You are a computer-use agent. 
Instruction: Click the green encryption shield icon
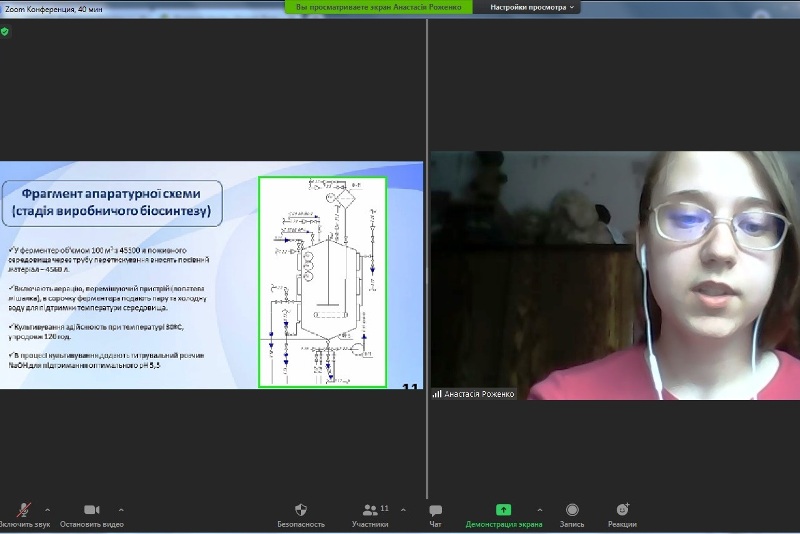tap(5, 31)
